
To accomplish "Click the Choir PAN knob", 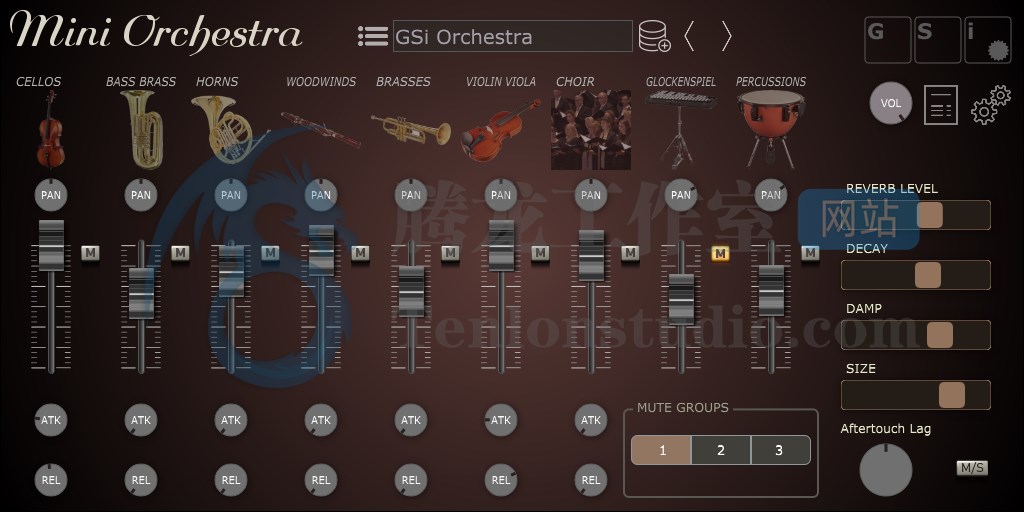I will pyautogui.click(x=591, y=195).
